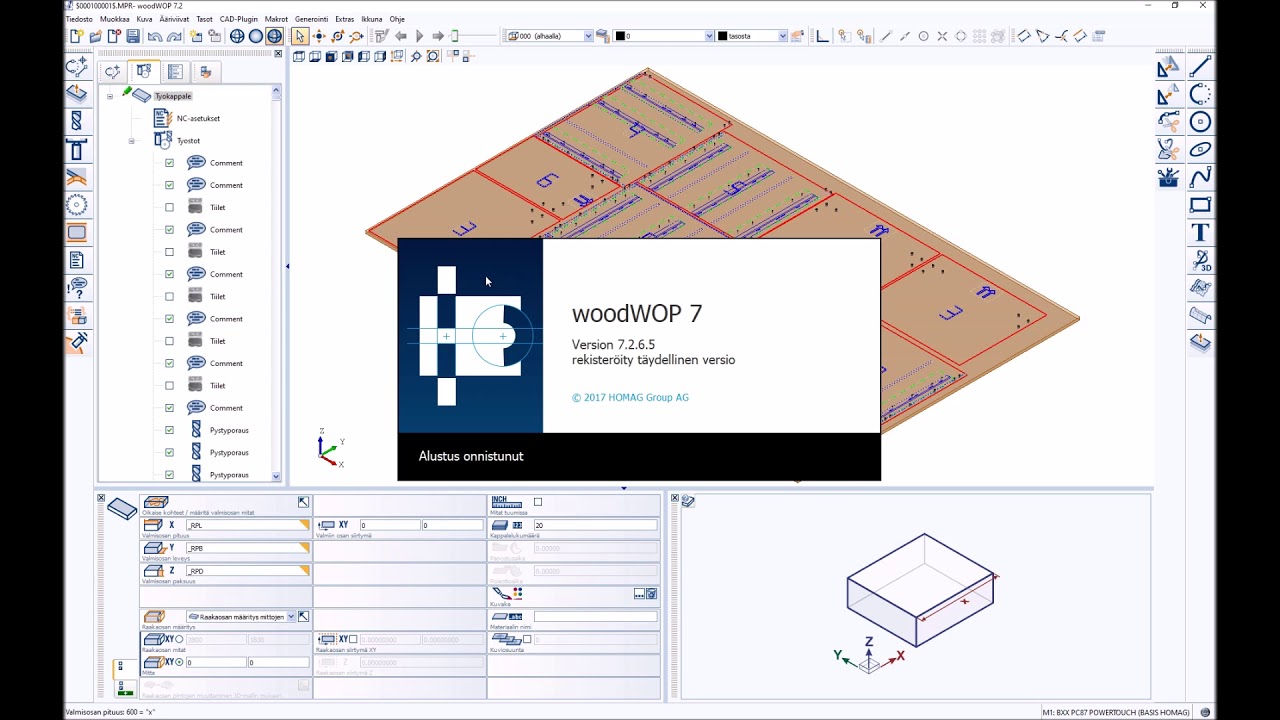Screen dimensions: 1280x720
Task: Close the workpiece parameter panel with its X
Action: (101, 498)
